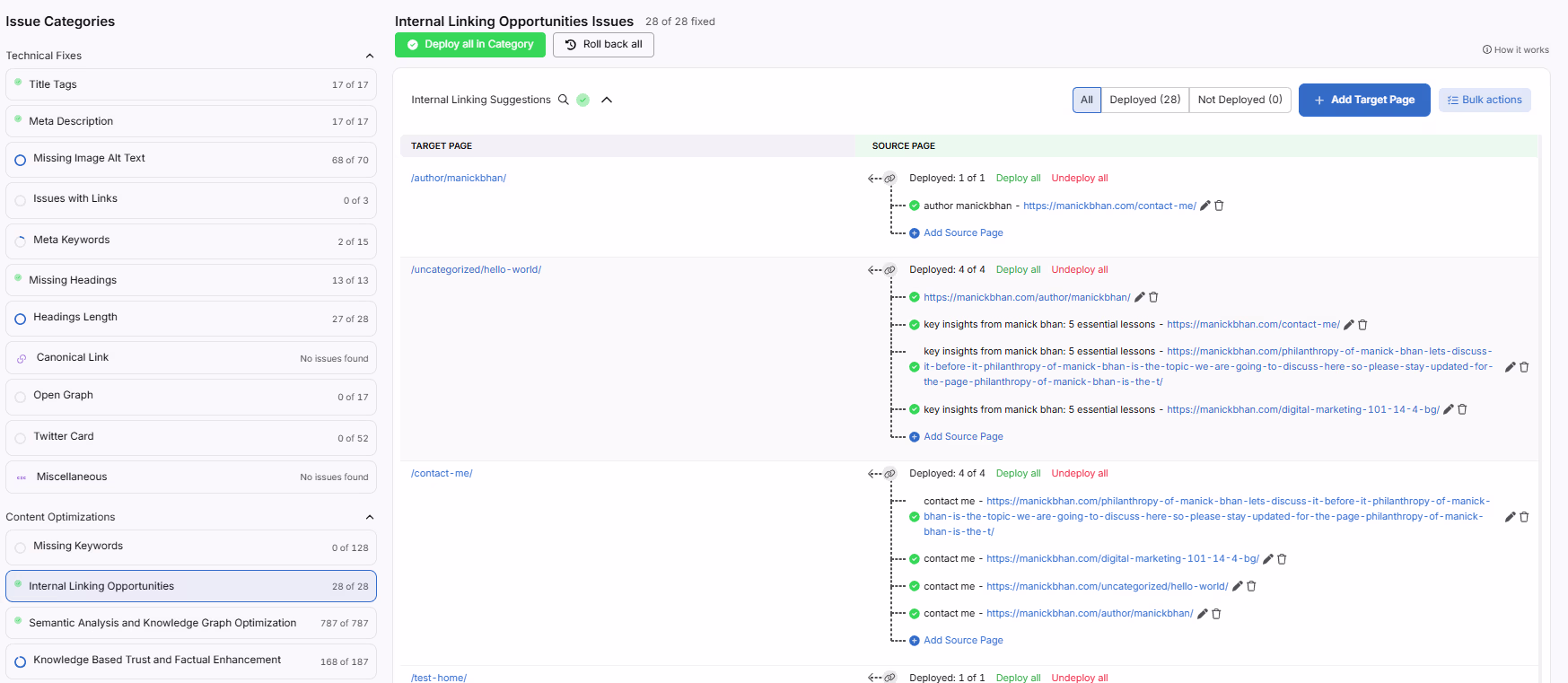Select the Not Deployed (0) tab
1568x683 pixels.
pyautogui.click(x=1240, y=100)
